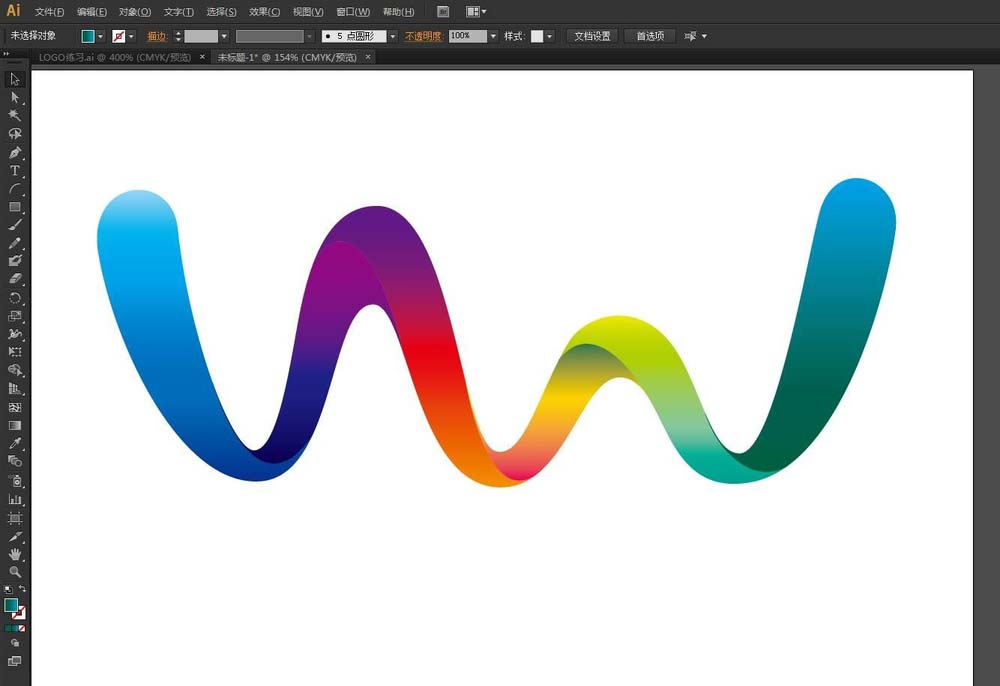The width and height of the screenshot is (1000, 686).
Task: Select the Warp/Width tool
Action: pyautogui.click(x=15, y=334)
